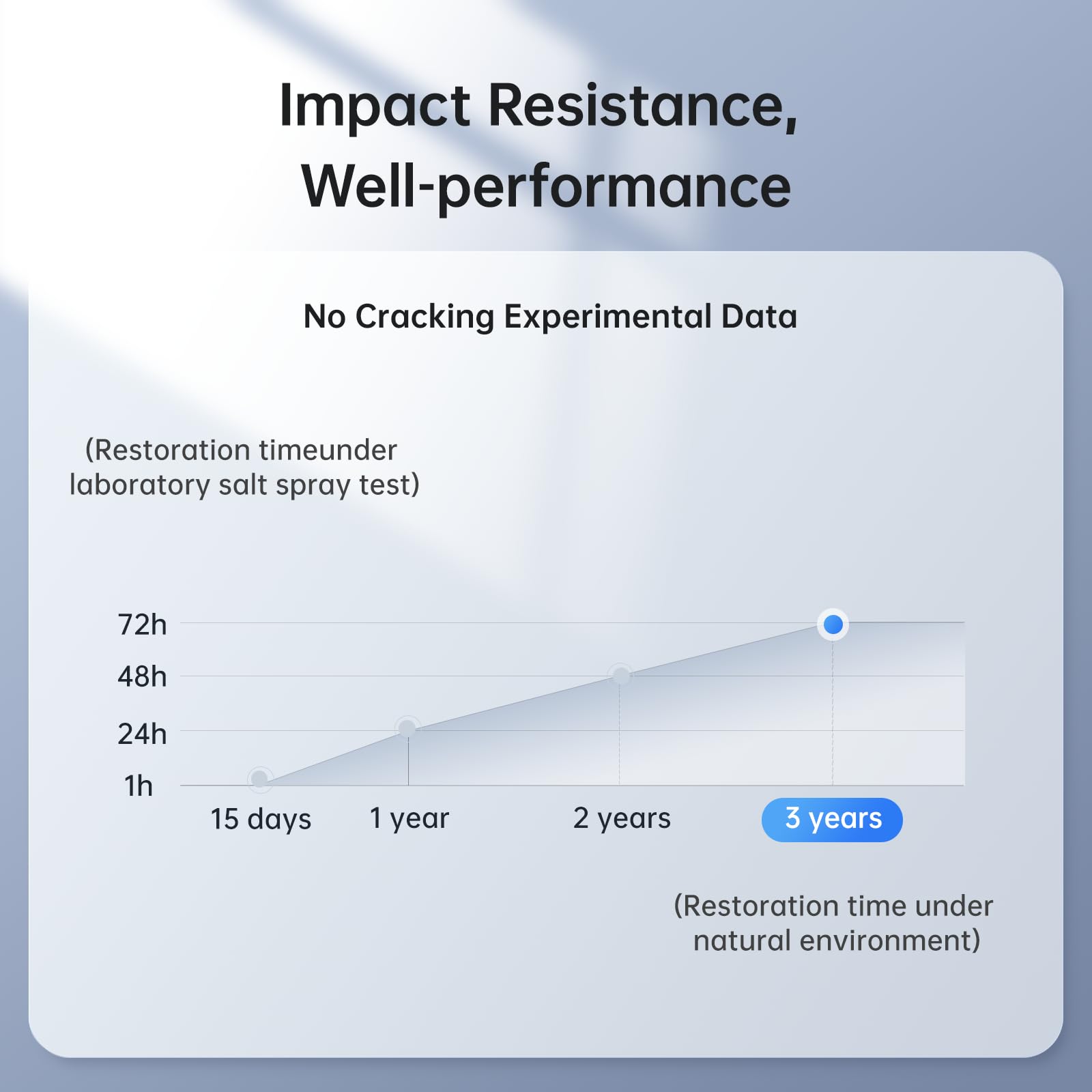Screen dimensions: 1092x1092
Task: Click the blue 3 years data point
Action: coord(833,624)
